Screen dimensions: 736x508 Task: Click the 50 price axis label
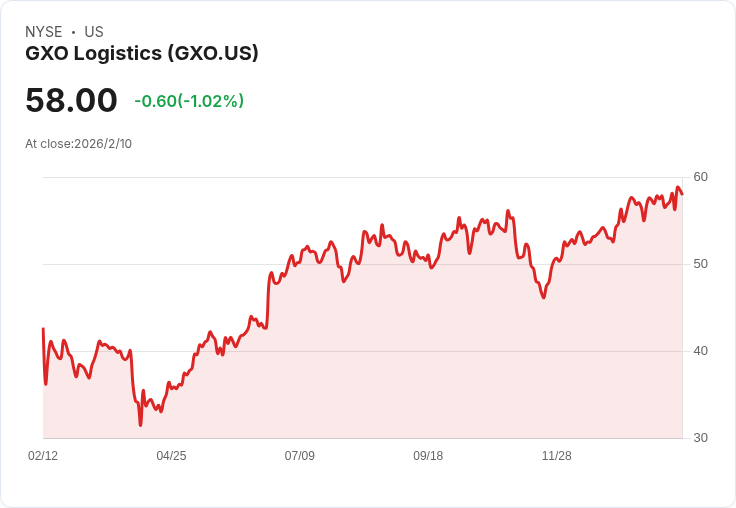[x=701, y=264]
